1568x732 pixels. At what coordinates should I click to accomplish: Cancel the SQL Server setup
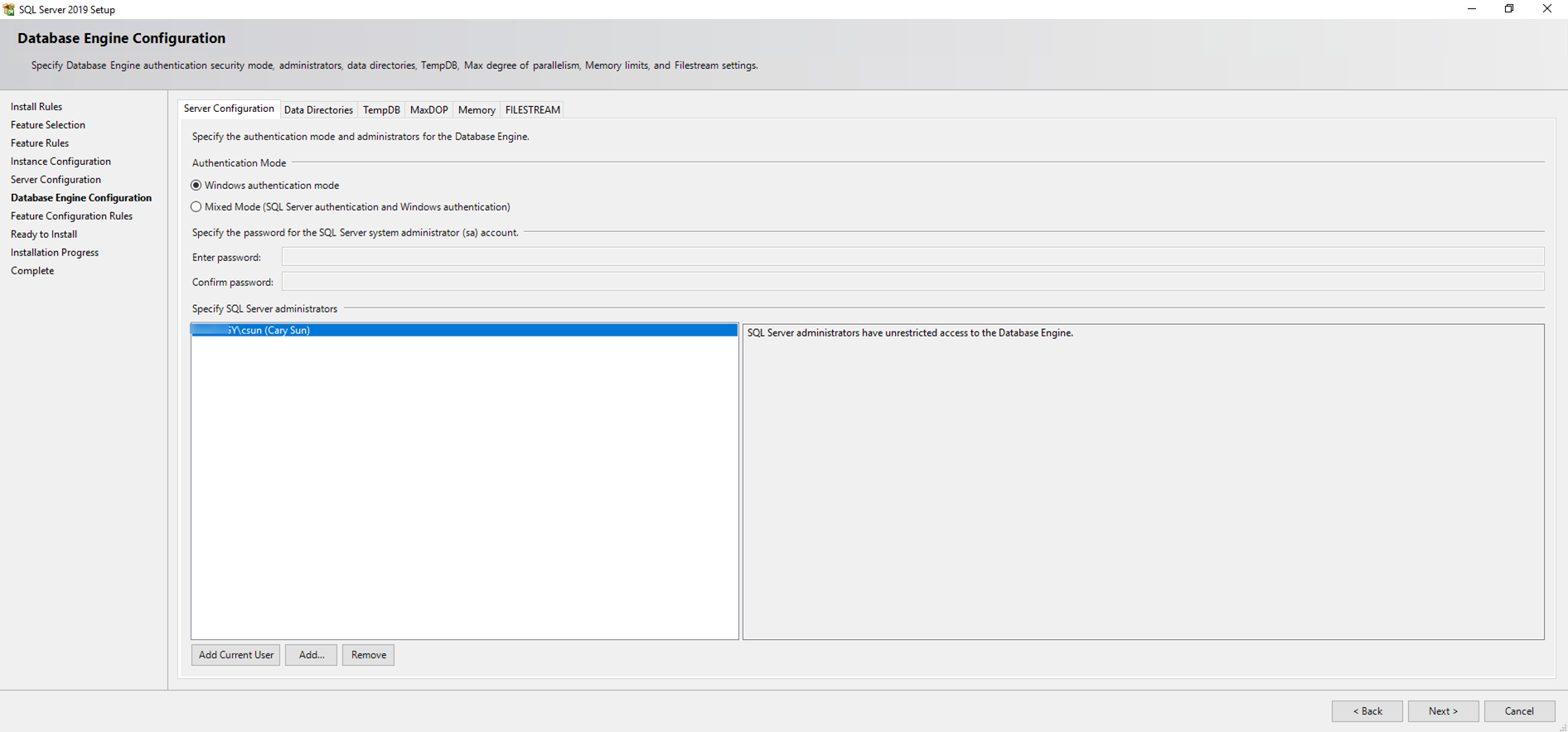pyautogui.click(x=1519, y=711)
